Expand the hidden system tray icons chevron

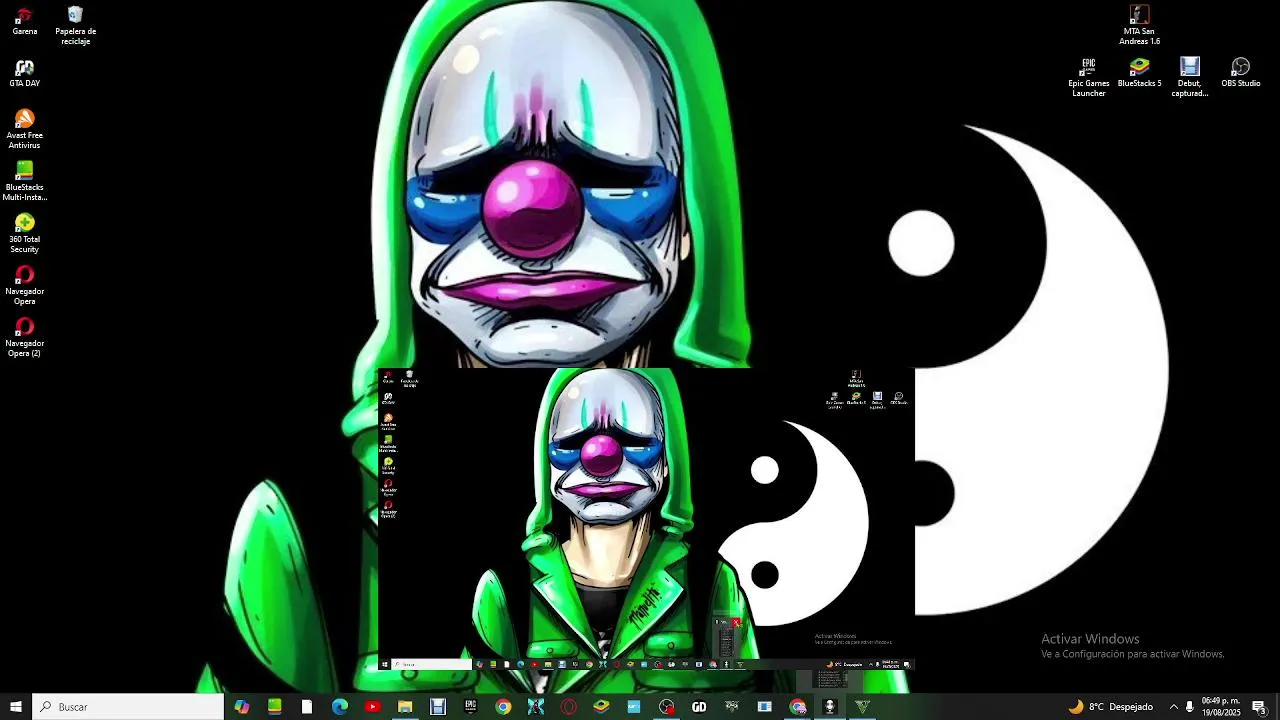[1174, 707]
